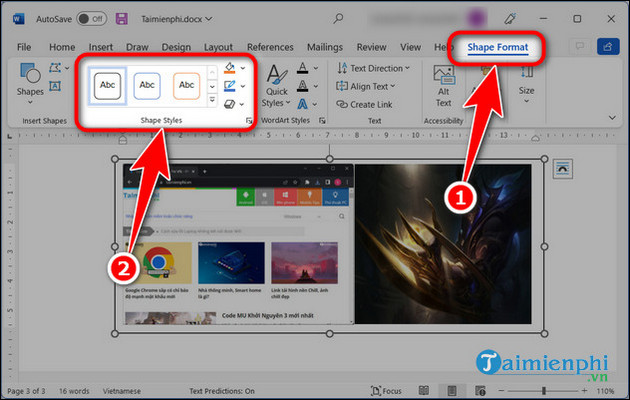The width and height of the screenshot is (630, 400).
Task: Switch to the Review tab
Action: click(x=371, y=47)
